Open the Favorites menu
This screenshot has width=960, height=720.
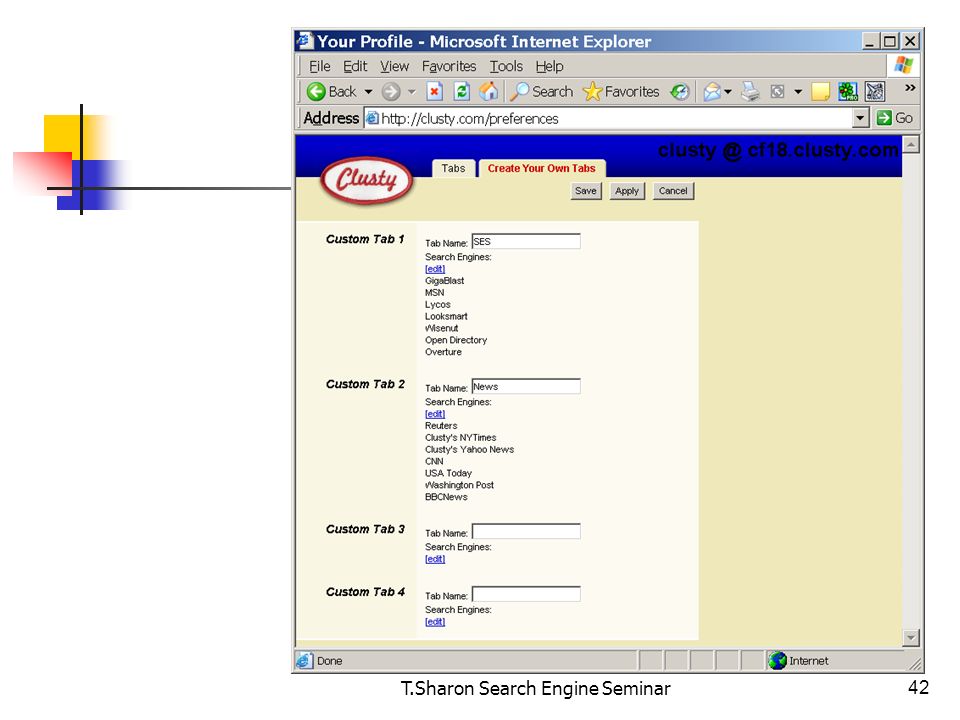coord(449,66)
